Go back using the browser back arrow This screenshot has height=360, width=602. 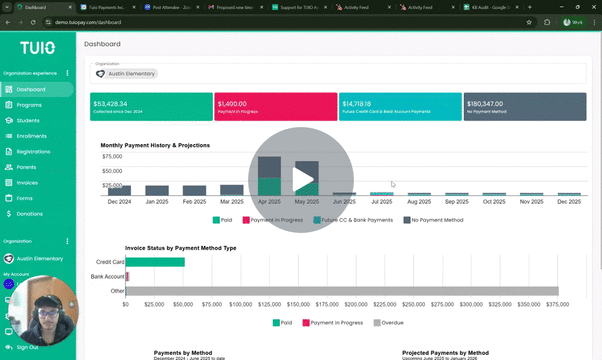click(x=8, y=22)
